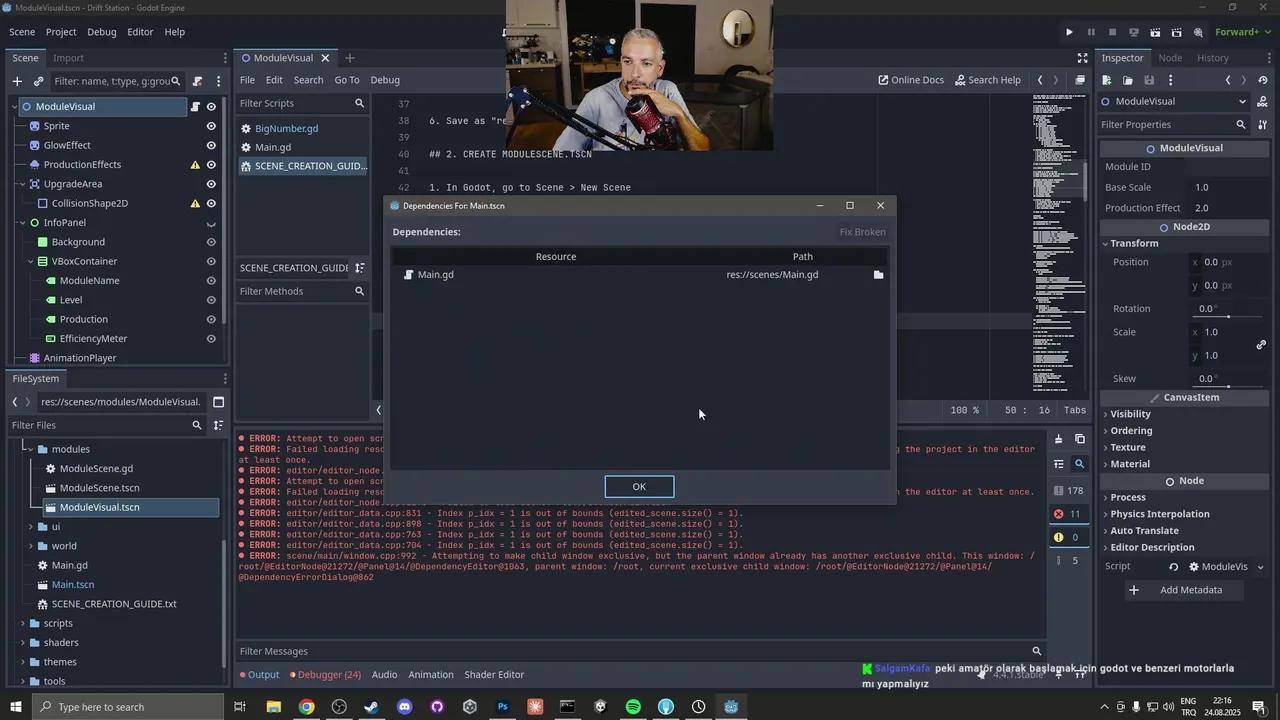Load an existing resource in Inspector

pos(1128,80)
